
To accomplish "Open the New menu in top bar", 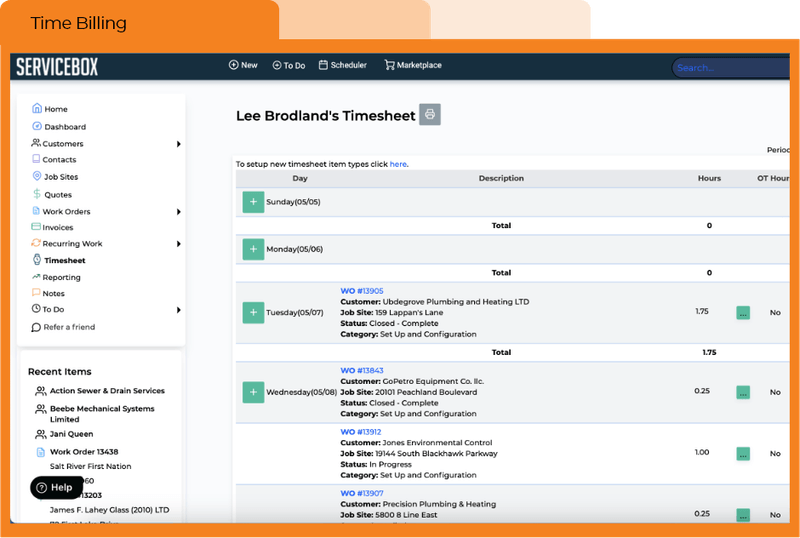I will (x=243, y=65).
